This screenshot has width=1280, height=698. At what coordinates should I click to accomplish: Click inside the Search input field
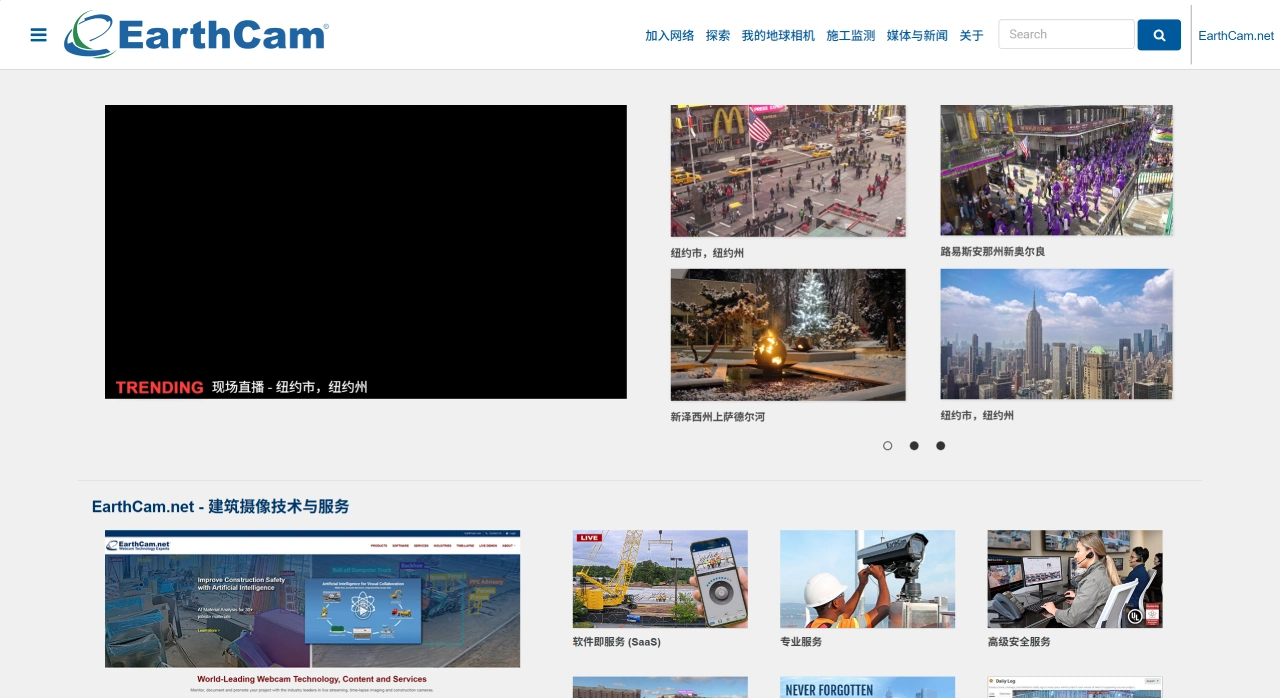click(1066, 33)
